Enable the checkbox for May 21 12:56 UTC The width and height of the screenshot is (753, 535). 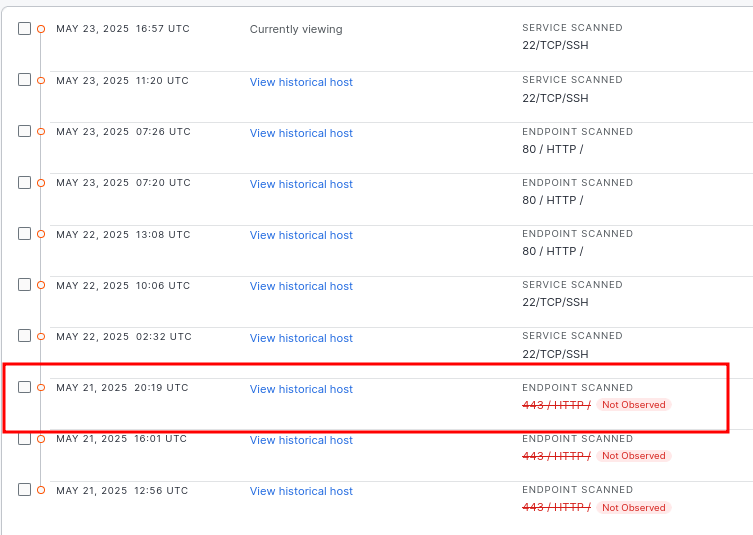(25, 489)
